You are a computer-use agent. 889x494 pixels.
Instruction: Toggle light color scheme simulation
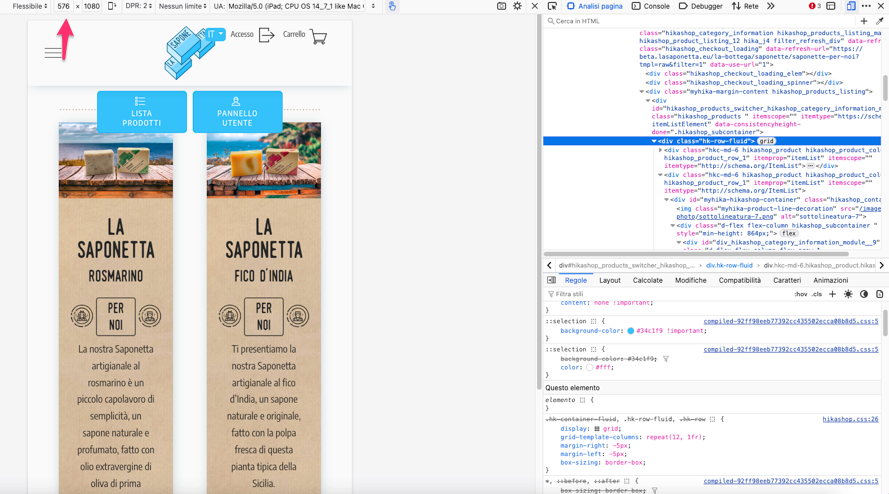[848, 294]
